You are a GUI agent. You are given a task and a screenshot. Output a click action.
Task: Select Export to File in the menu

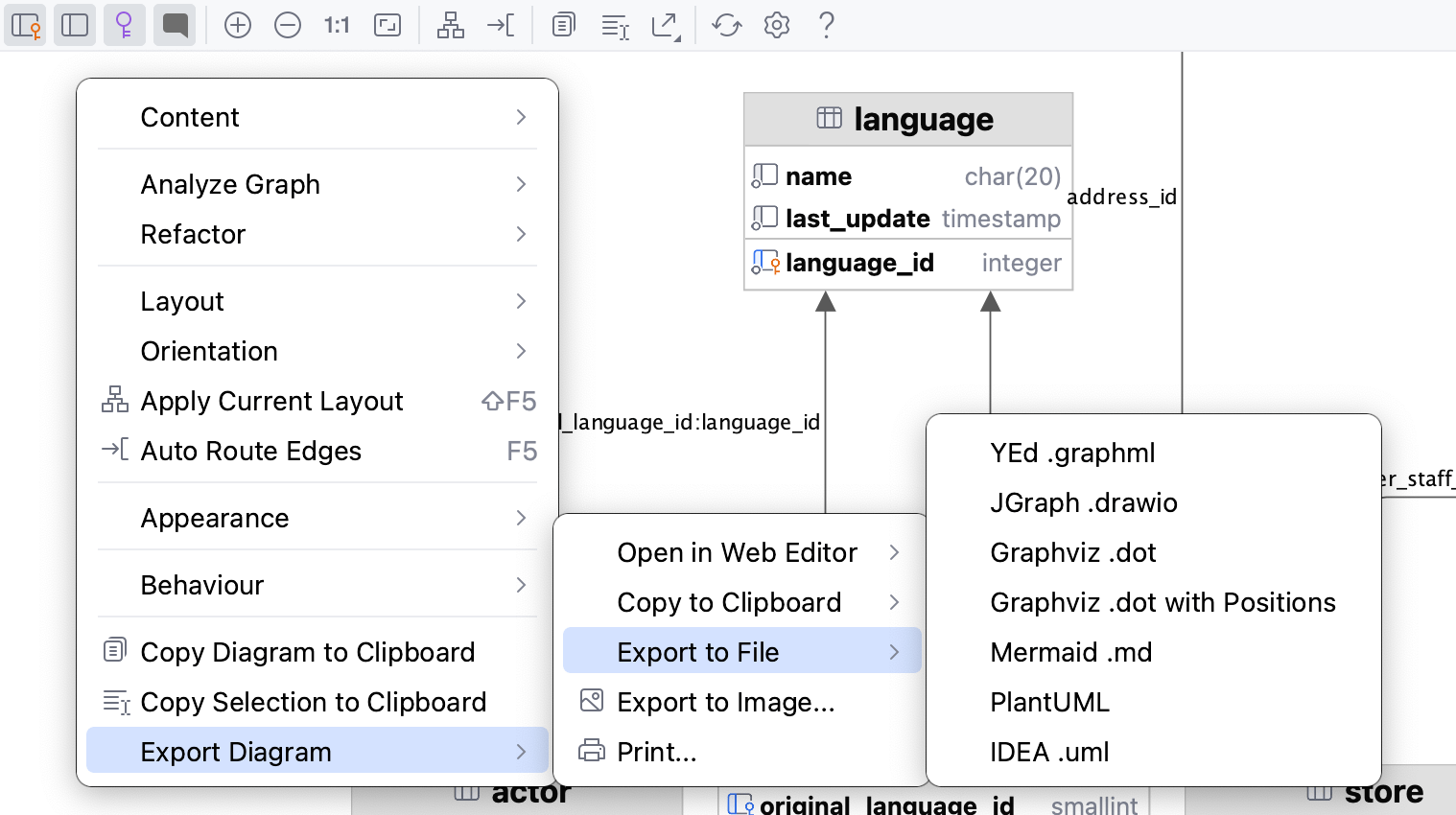(741, 651)
